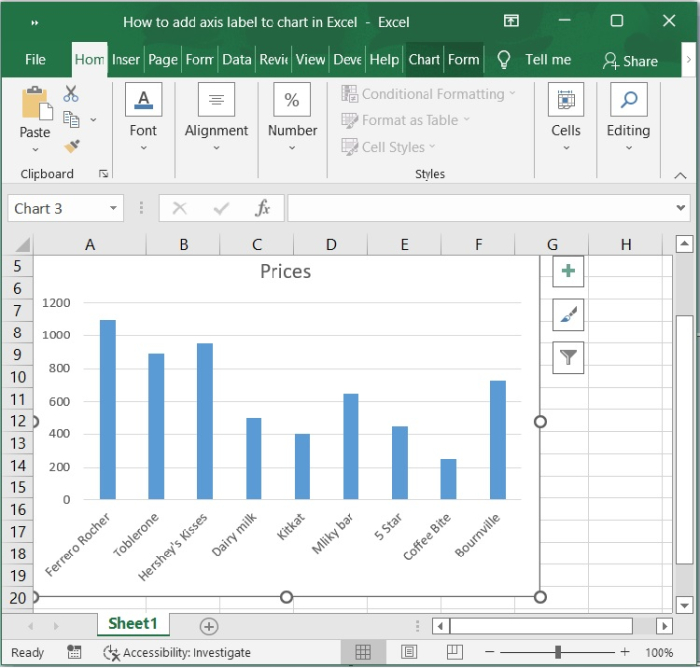This screenshot has width=700, height=668.
Task: Select the chart title Prices
Action: click(285, 271)
